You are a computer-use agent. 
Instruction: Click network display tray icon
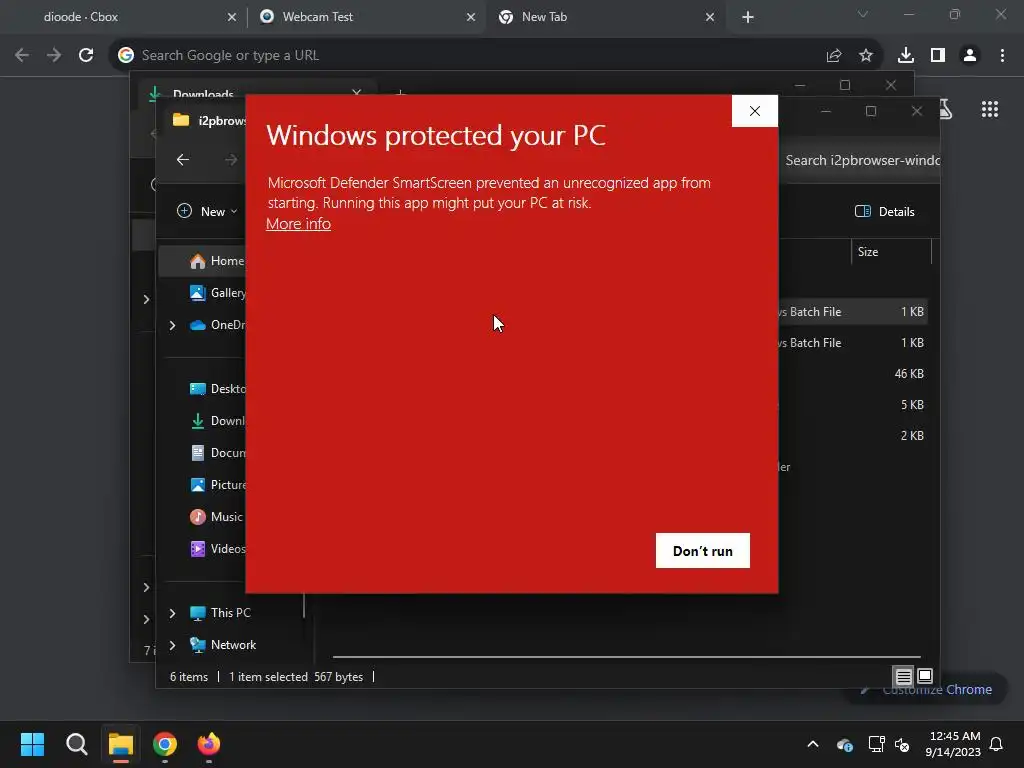point(876,744)
